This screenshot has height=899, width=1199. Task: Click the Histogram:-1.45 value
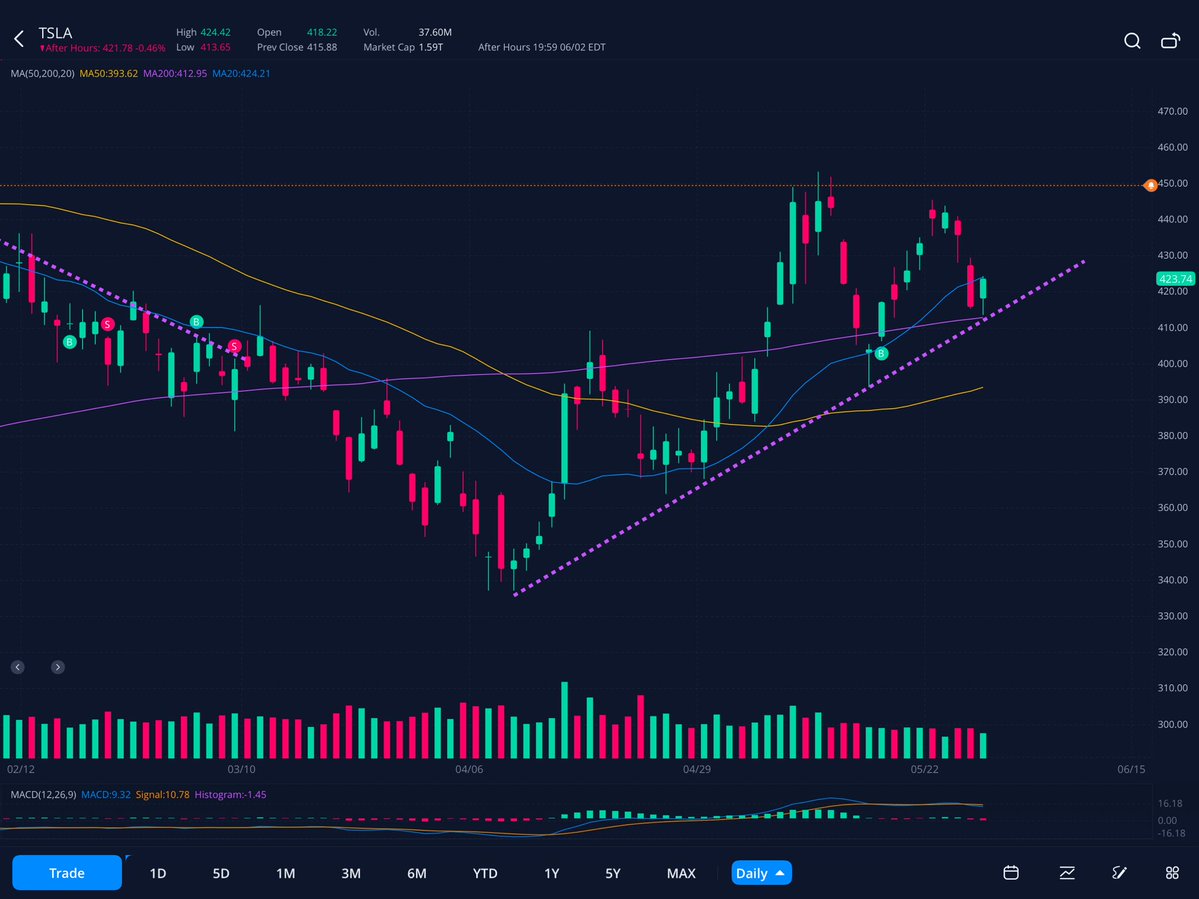tap(230, 794)
